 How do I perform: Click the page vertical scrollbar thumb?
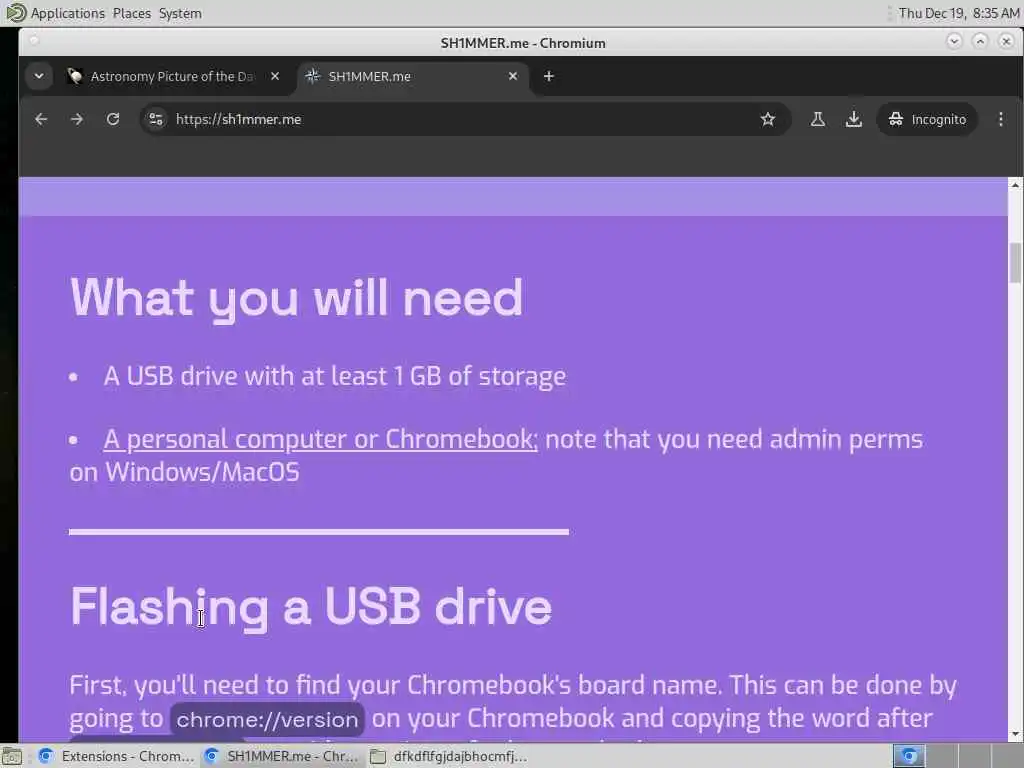click(1015, 263)
